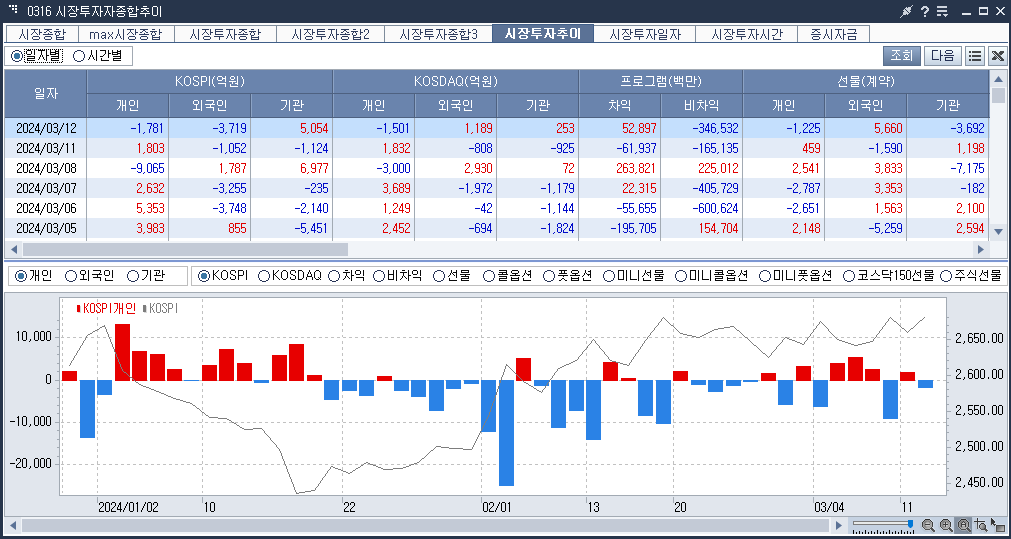Screen dimensions: 1011x539
Task: Click the chart's horizontal scrollbar track
Action: 426,525
